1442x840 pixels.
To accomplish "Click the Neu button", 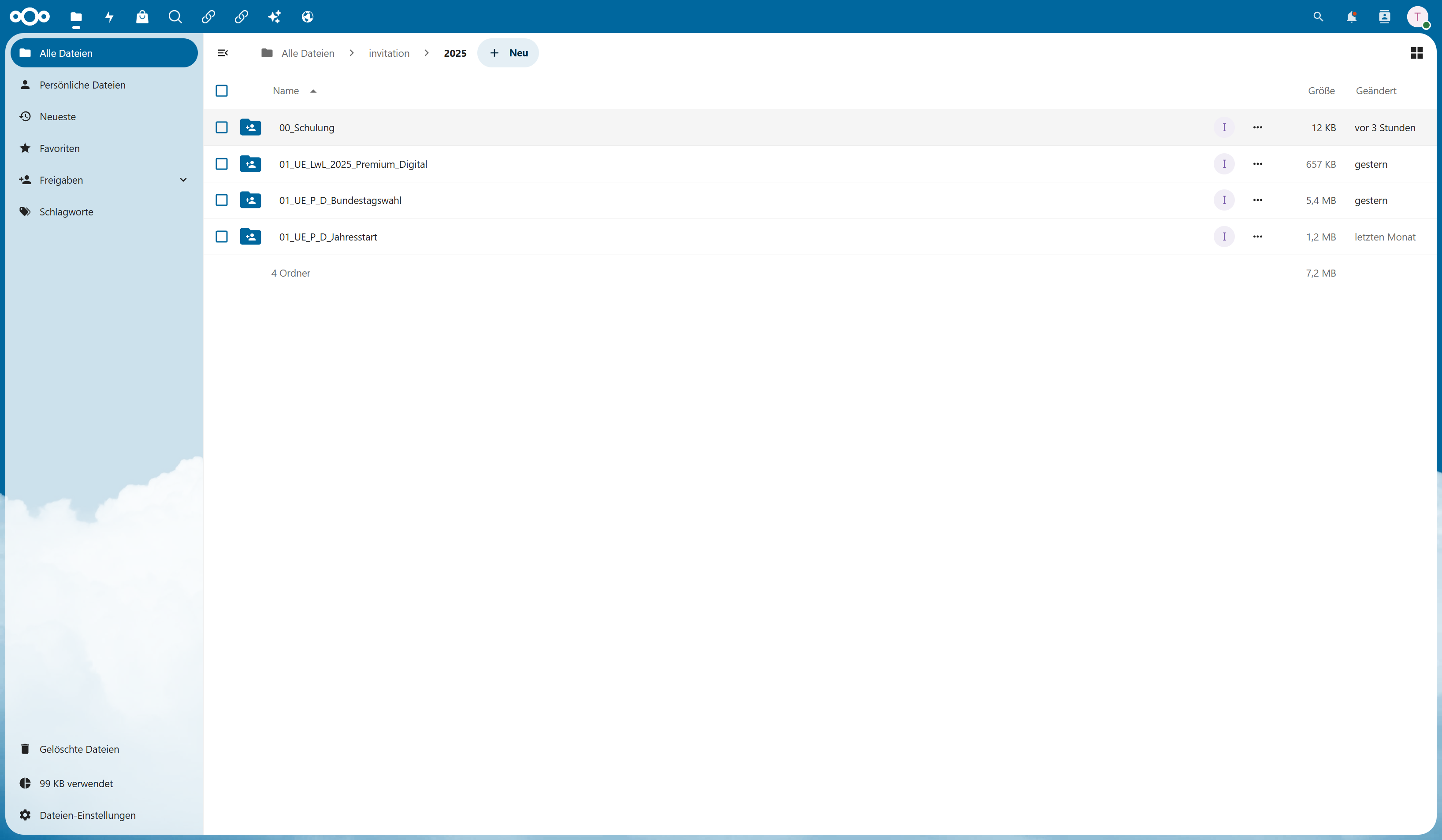I will (508, 53).
